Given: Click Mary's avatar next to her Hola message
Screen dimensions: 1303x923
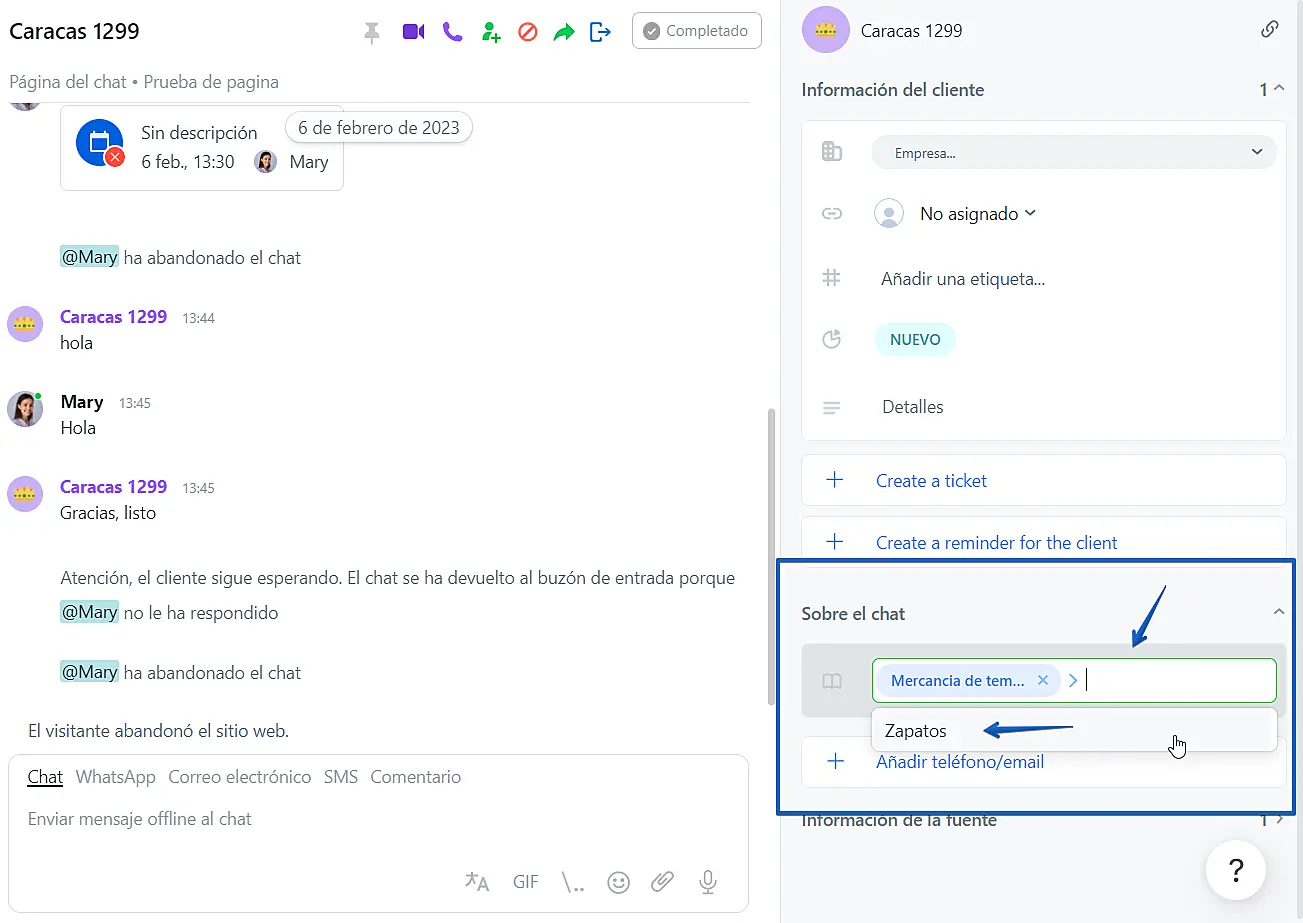Looking at the screenshot, I should coord(25,409).
